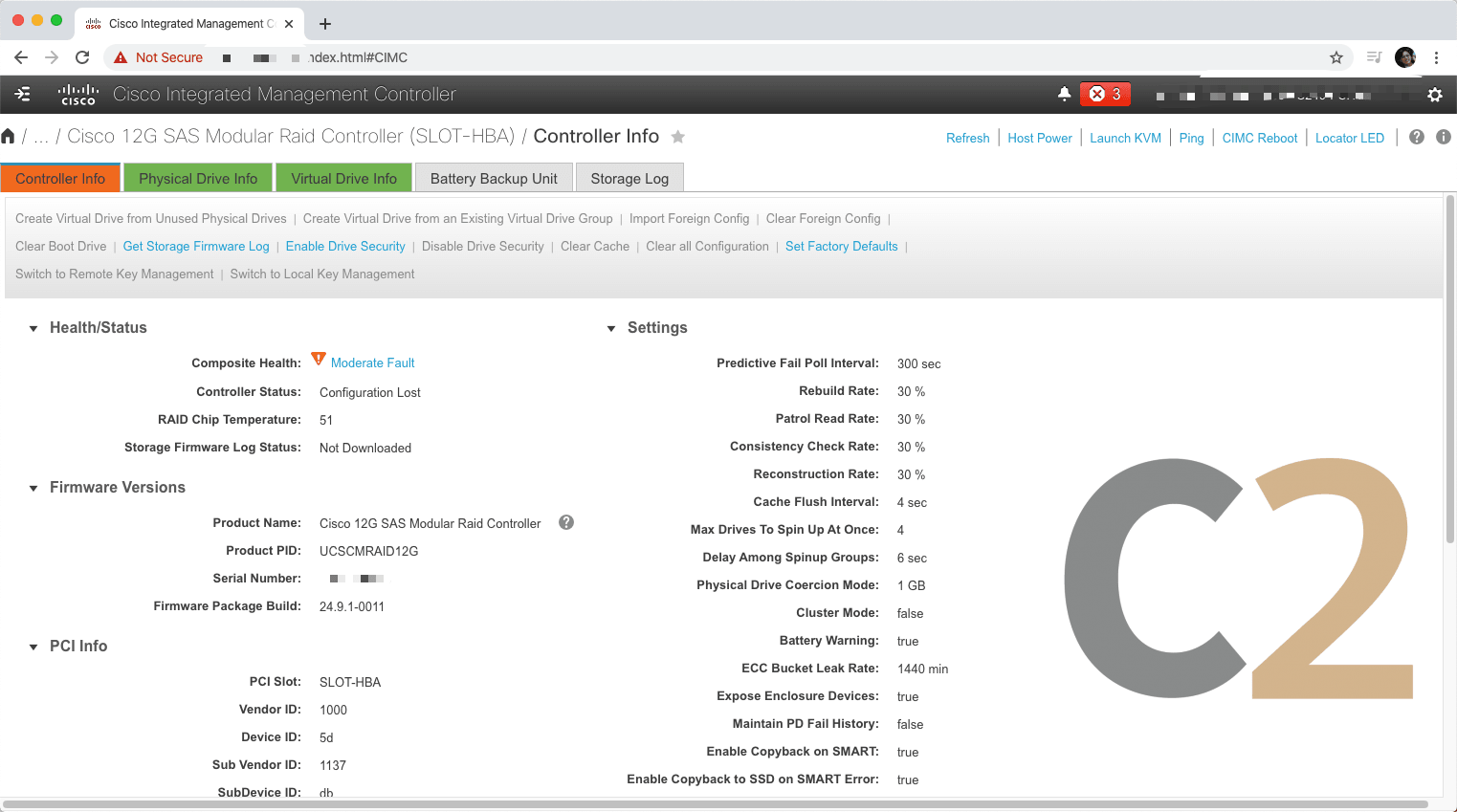Collapse the Firmware Versions section
This screenshot has height=812, width=1457.
pyautogui.click(x=33, y=488)
